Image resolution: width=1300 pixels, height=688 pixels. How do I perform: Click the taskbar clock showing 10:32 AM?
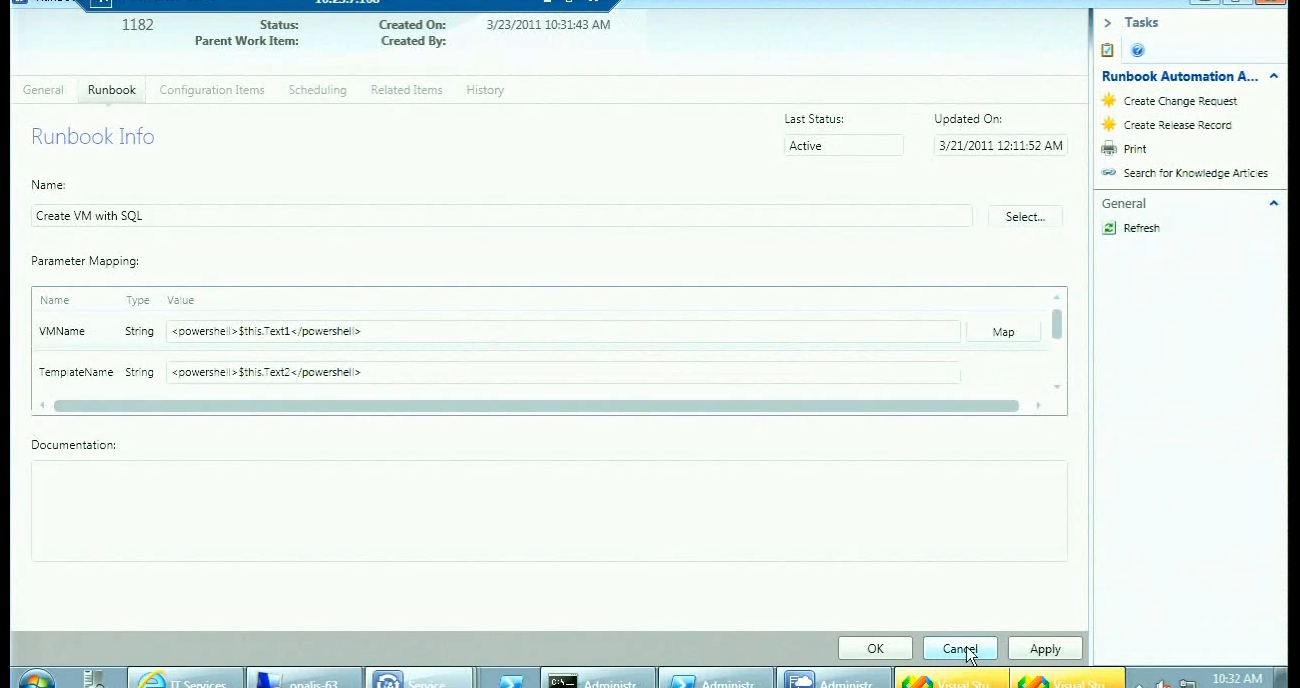[1237, 679]
